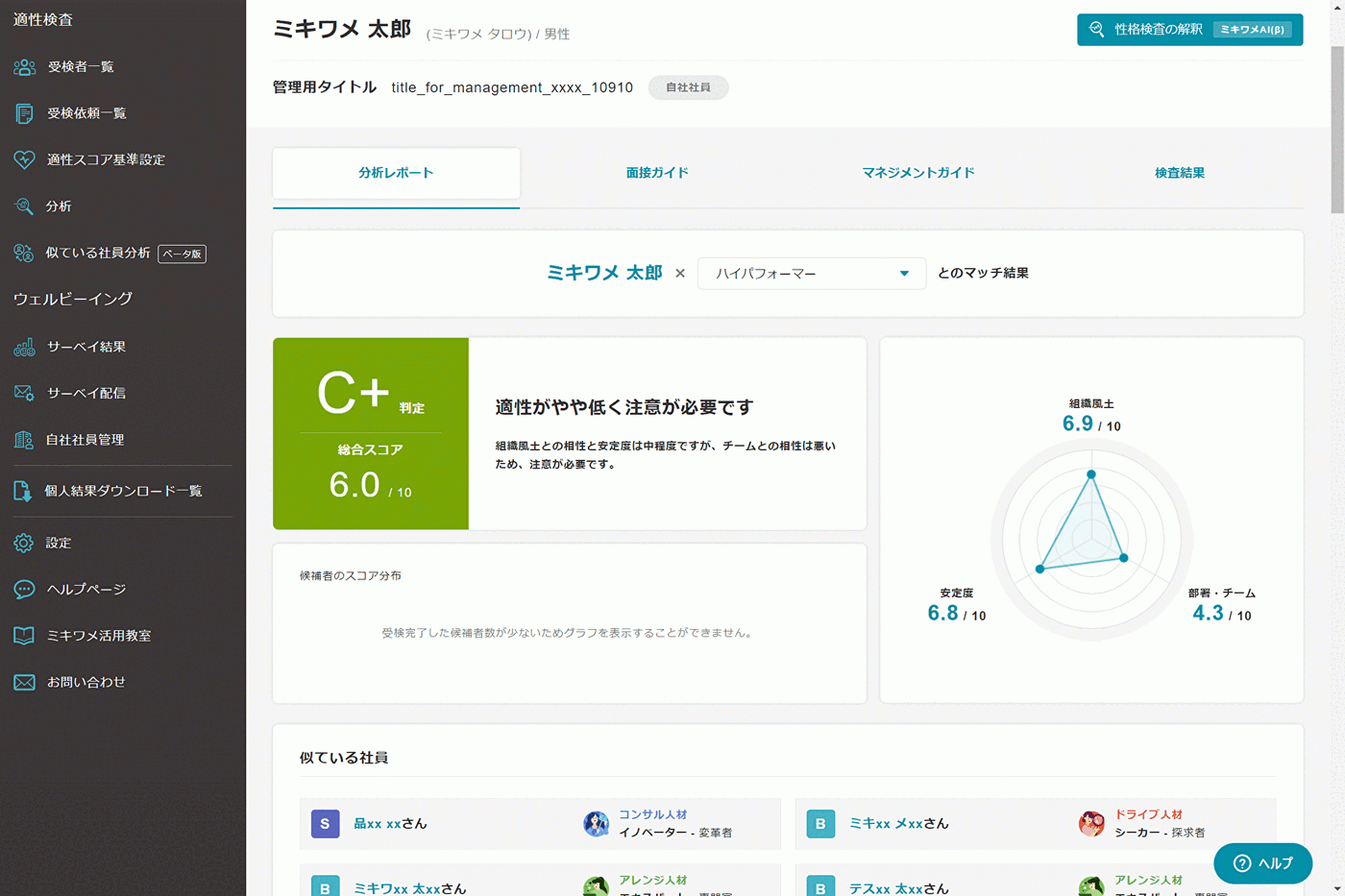Click the 自社社員 tag badge
This screenshot has width=1345, height=896.
coord(688,87)
